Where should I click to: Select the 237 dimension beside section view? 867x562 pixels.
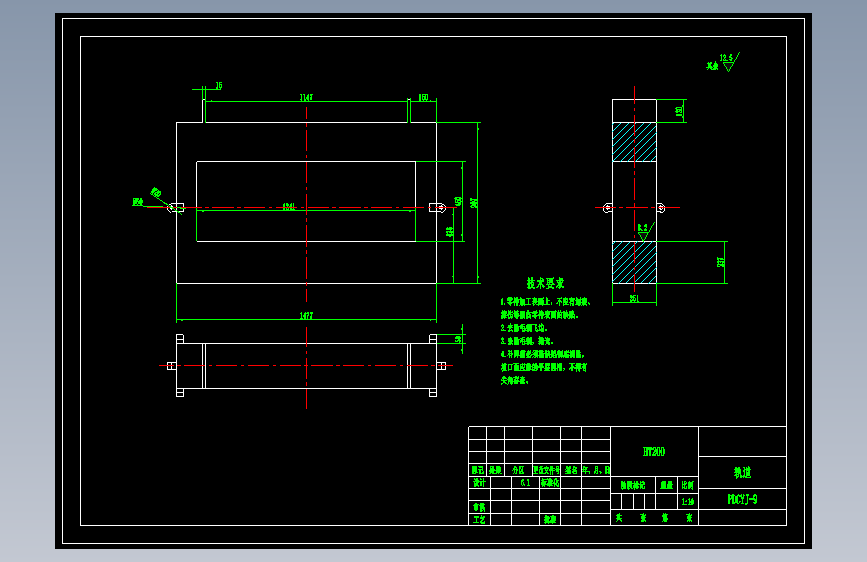[x=720, y=262]
